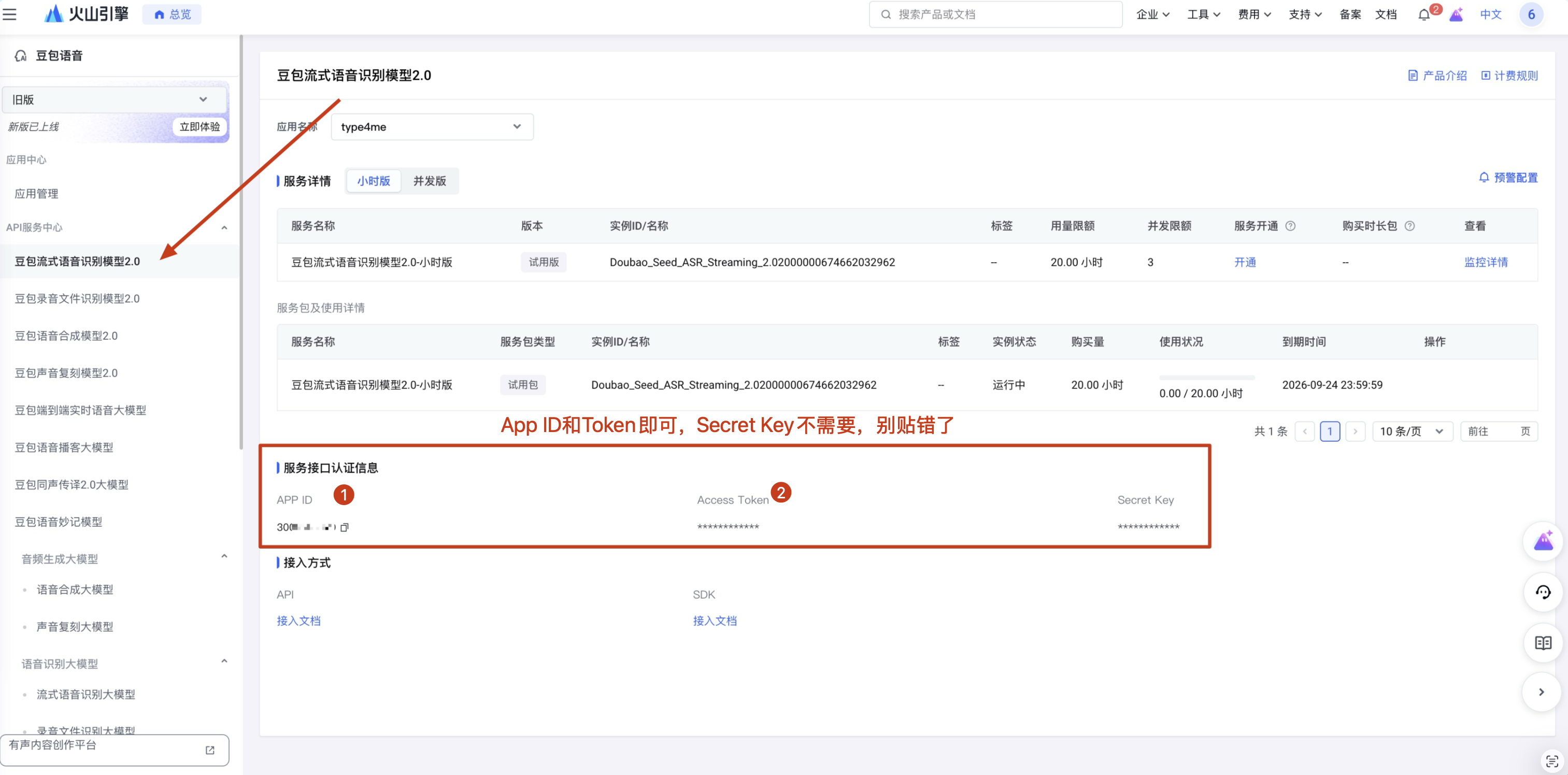Open 豆包录音文件识别模型2.0 in sidebar

point(77,299)
